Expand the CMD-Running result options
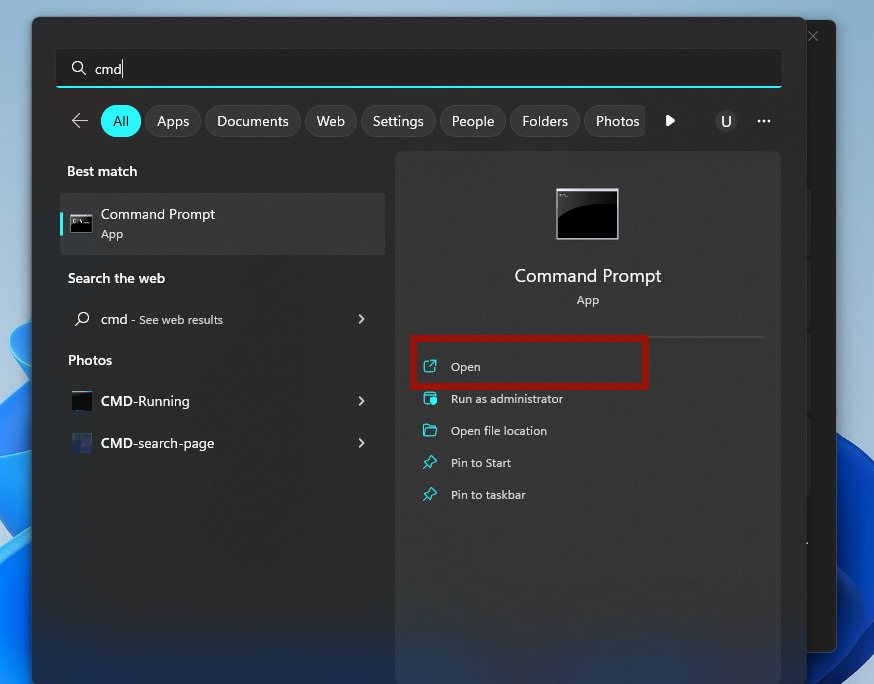This screenshot has height=684, width=874. click(x=361, y=401)
